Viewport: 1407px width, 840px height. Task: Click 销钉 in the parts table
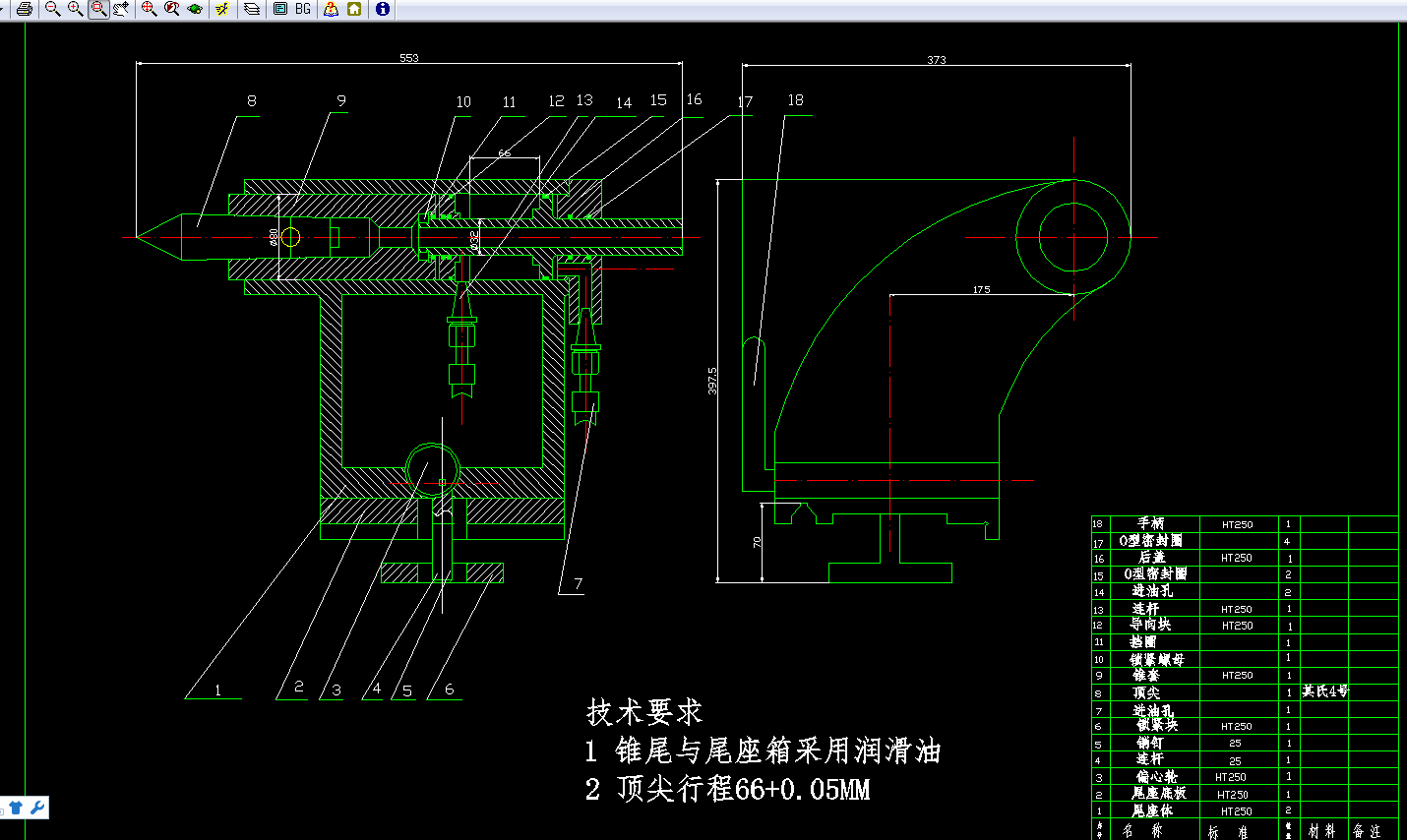click(1150, 743)
